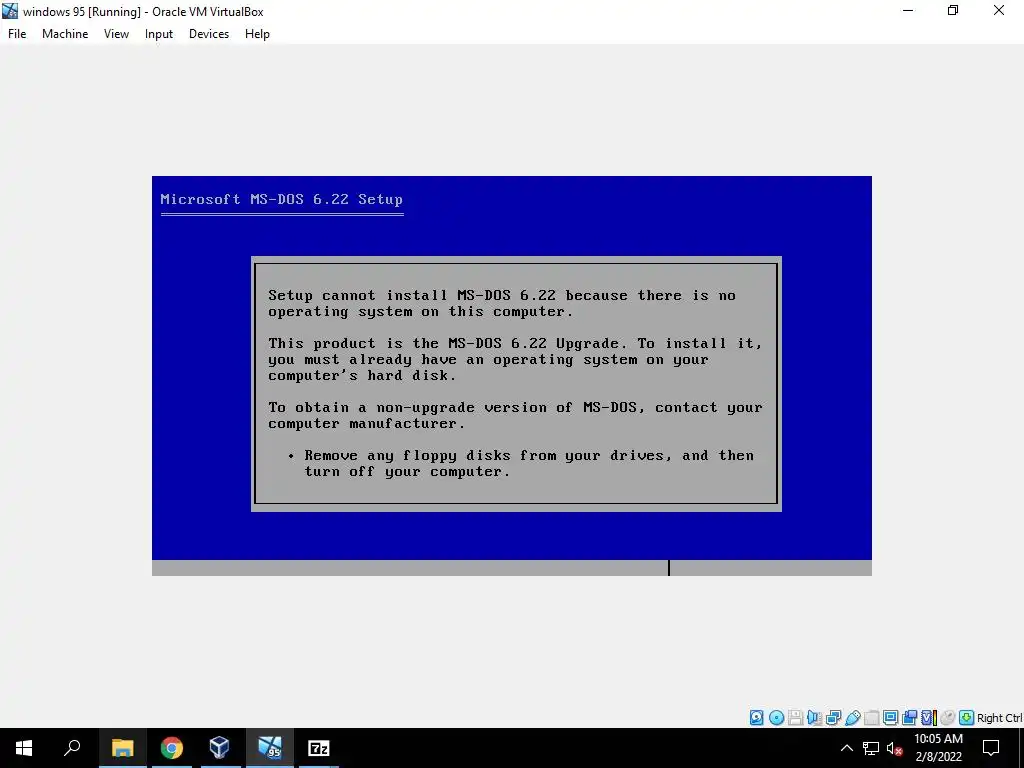Minimize the VirtualBox window
The width and height of the screenshot is (1024, 768).
tap(908, 10)
